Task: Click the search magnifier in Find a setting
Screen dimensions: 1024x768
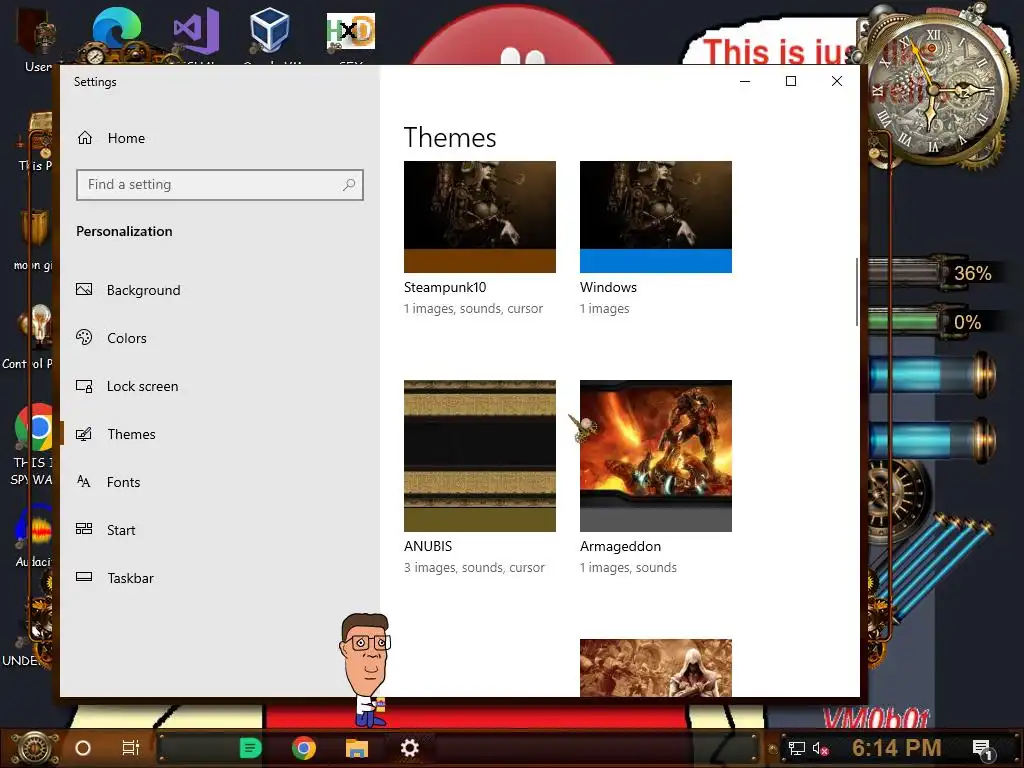Action: pyautogui.click(x=349, y=185)
